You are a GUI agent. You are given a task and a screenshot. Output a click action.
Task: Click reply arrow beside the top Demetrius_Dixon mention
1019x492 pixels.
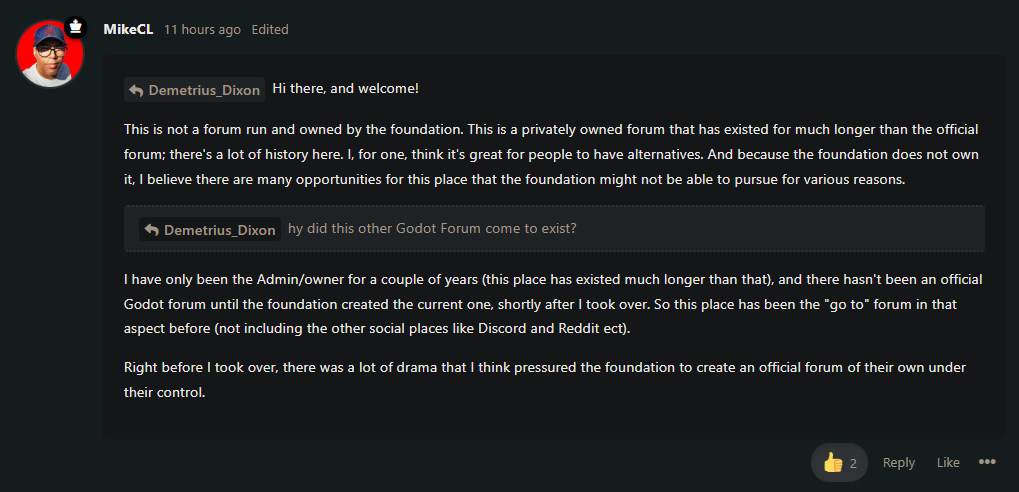(x=136, y=90)
